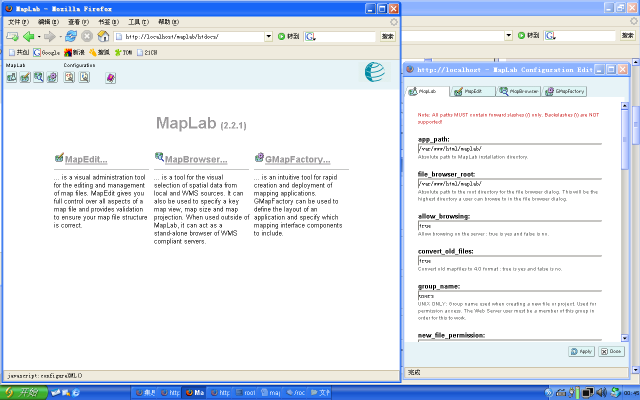Click the volume speaker icon in system tray
The image size is (640, 400).
tap(601, 393)
